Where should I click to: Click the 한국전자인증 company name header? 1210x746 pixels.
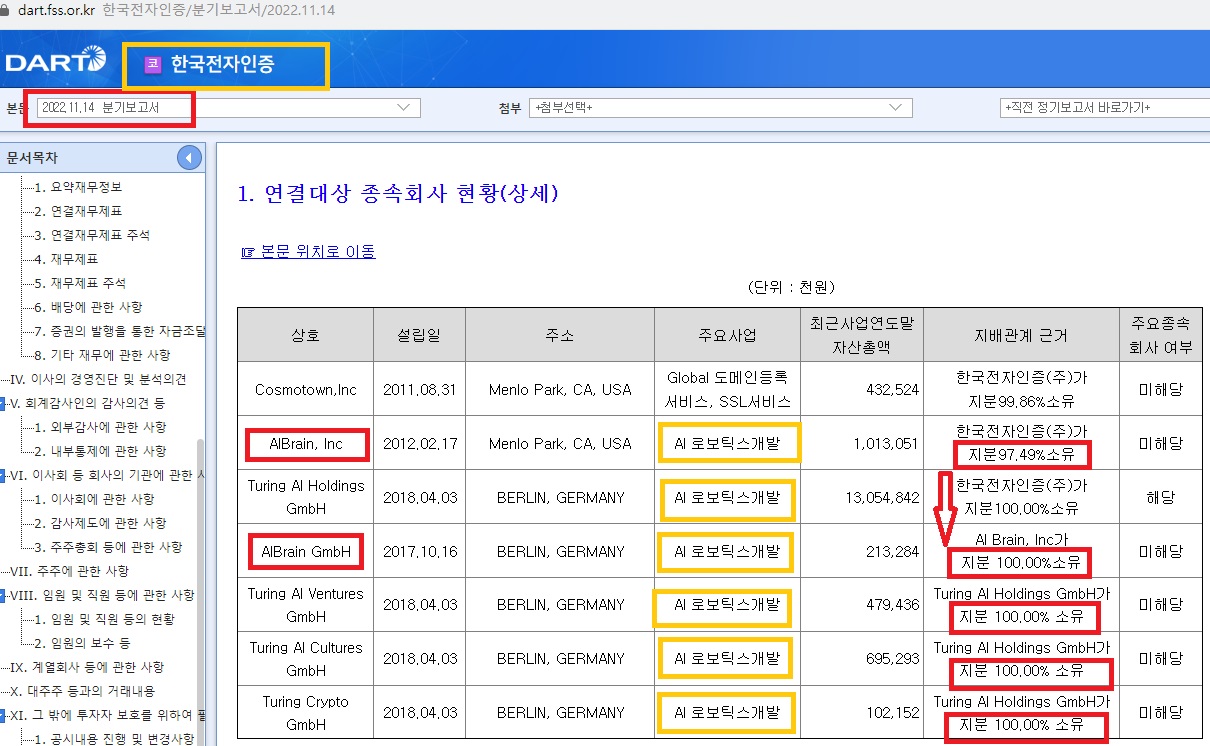coord(222,64)
